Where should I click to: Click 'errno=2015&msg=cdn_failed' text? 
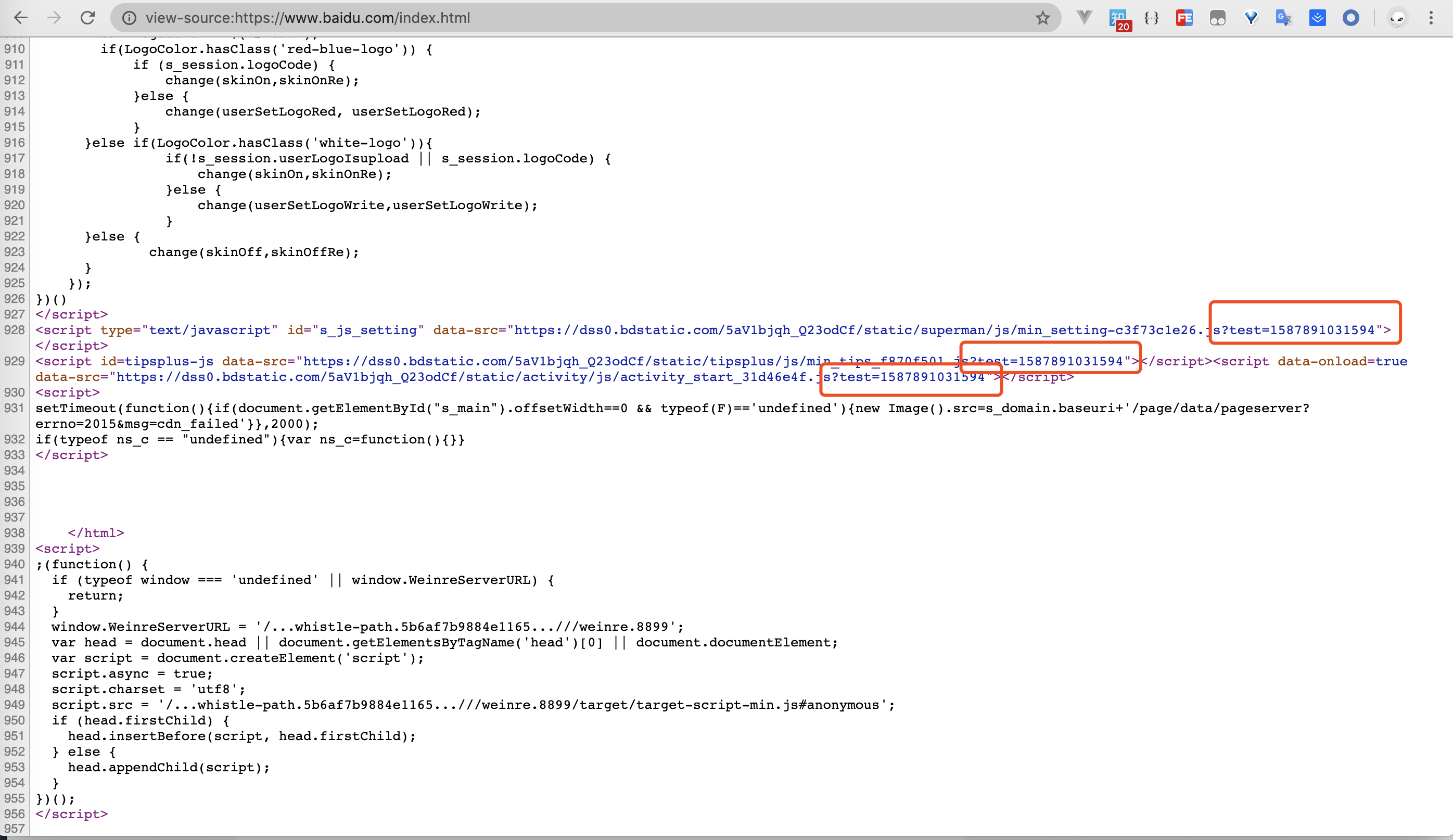[141, 424]
